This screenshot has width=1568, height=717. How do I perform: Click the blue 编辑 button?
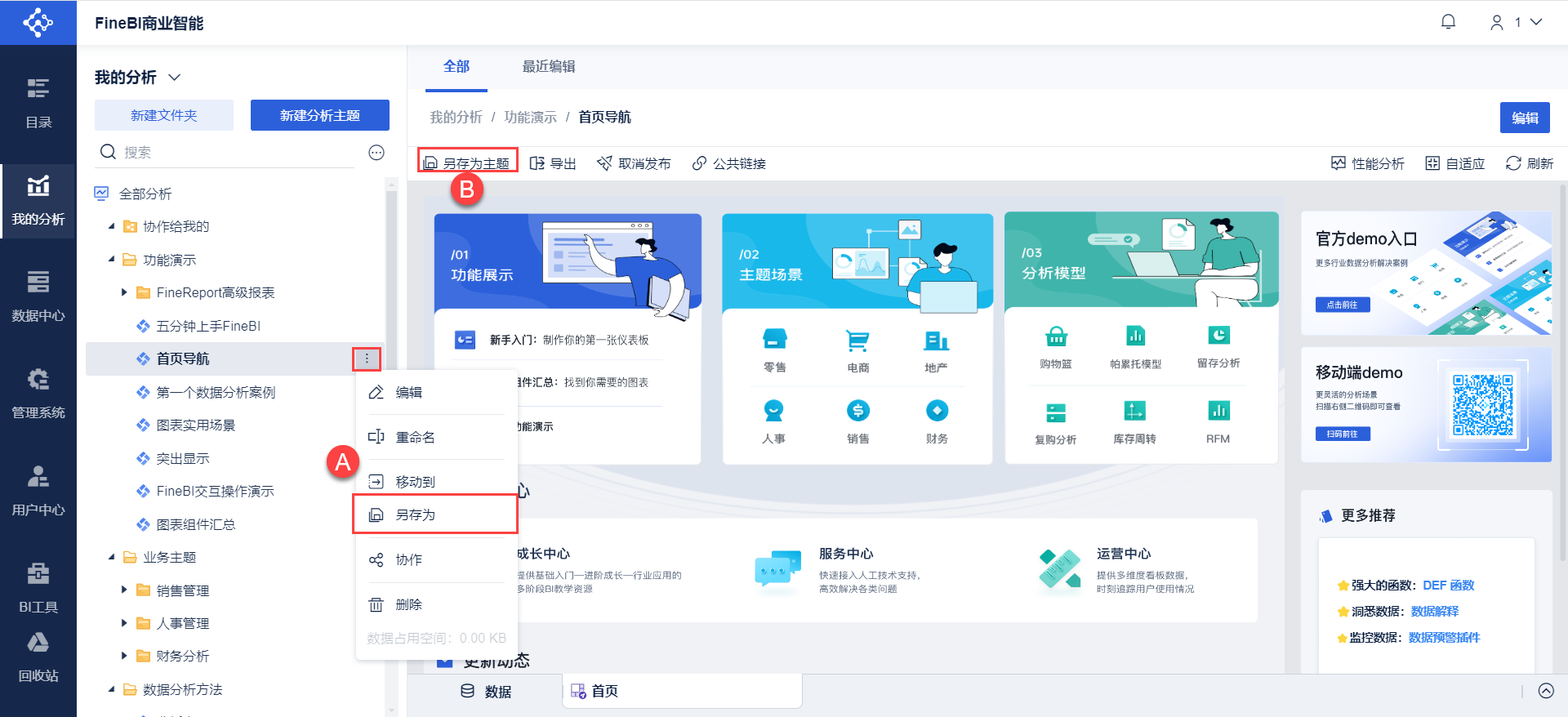coord(1525,118)
